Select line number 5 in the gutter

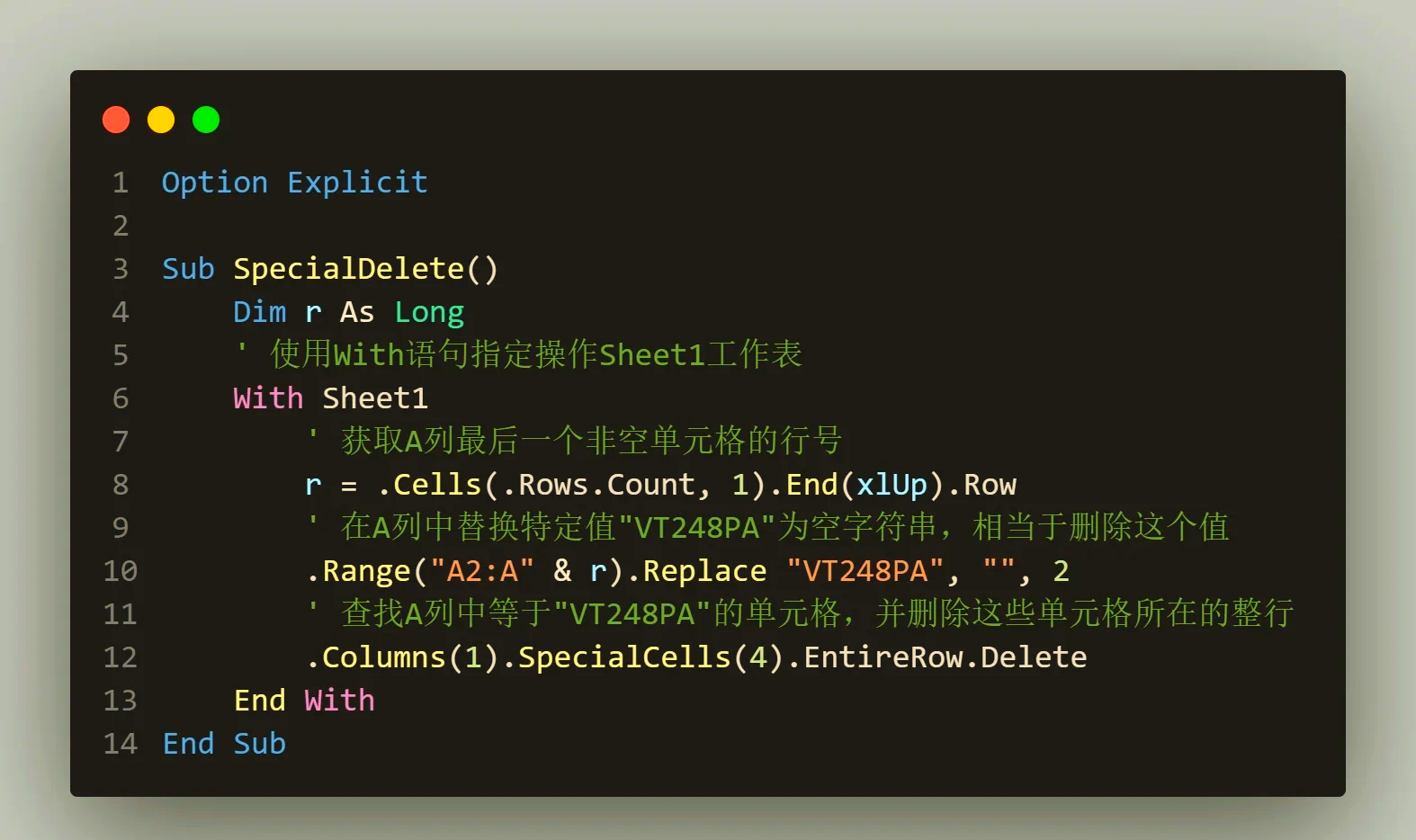click(x=121, y=355)
